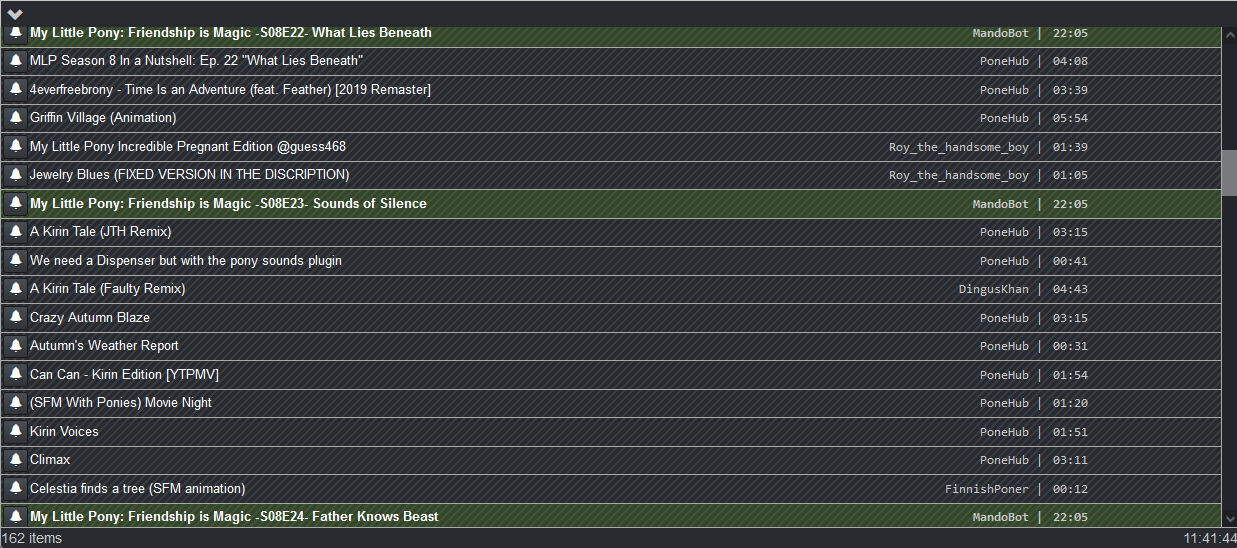Open S08E22 What Lies Beneath title

tap(231, 32)
